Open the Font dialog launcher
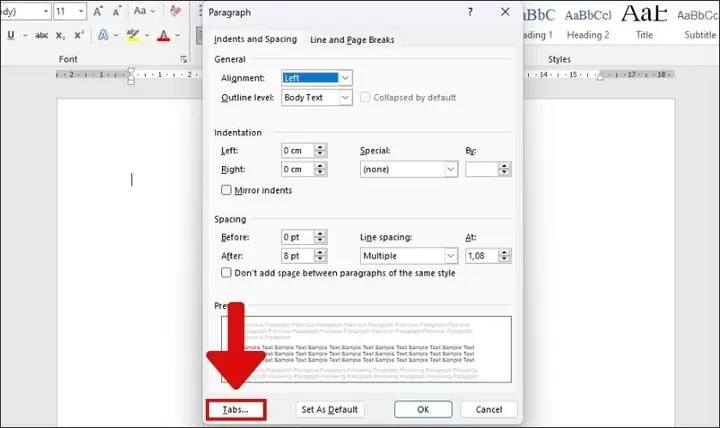Viewport: 720px width, 428px height. tap(184, 59)
